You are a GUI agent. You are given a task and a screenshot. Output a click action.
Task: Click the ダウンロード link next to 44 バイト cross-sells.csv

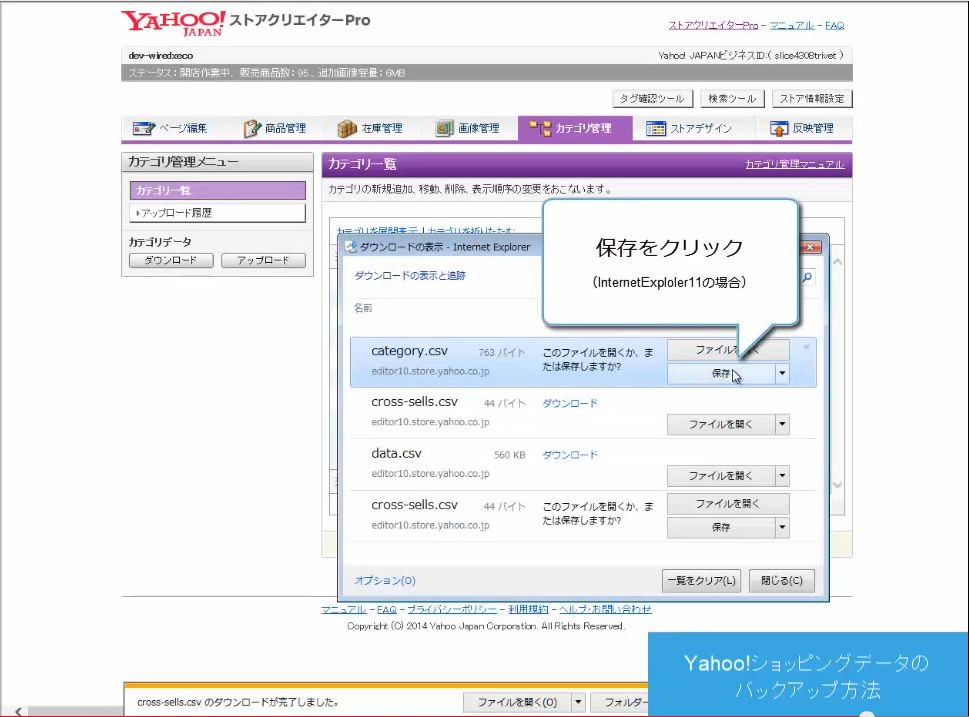[570, 404]
